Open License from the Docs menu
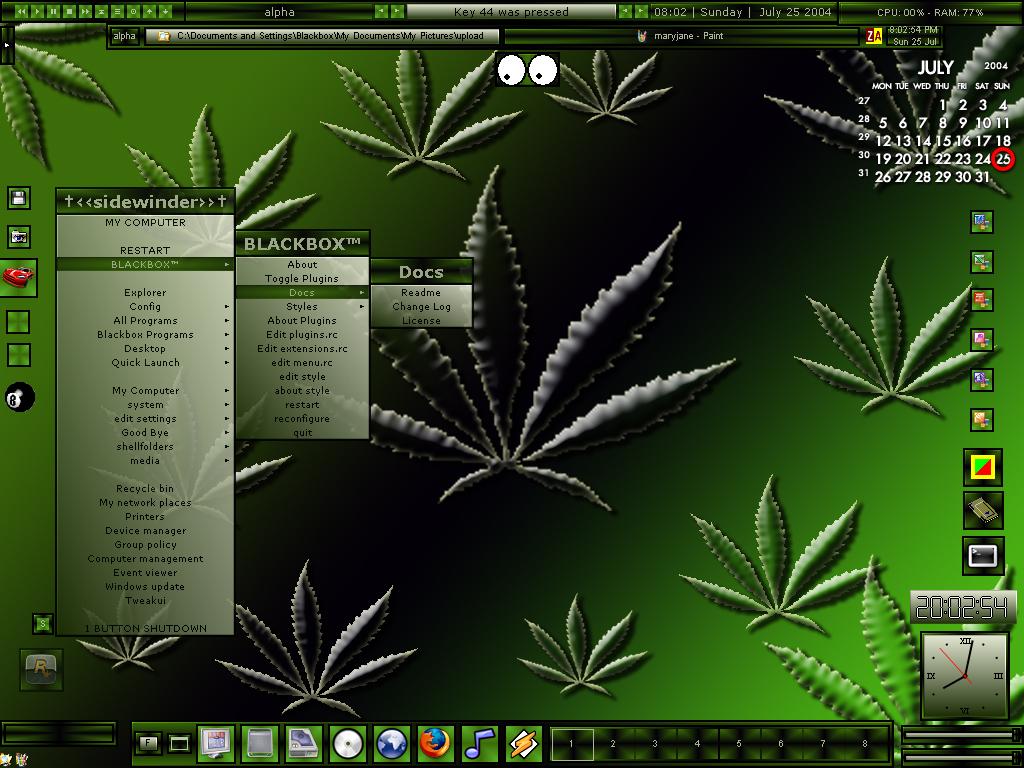Viewport: 1024px width, 768px height. pyautogui.click(x=421, y=321)
